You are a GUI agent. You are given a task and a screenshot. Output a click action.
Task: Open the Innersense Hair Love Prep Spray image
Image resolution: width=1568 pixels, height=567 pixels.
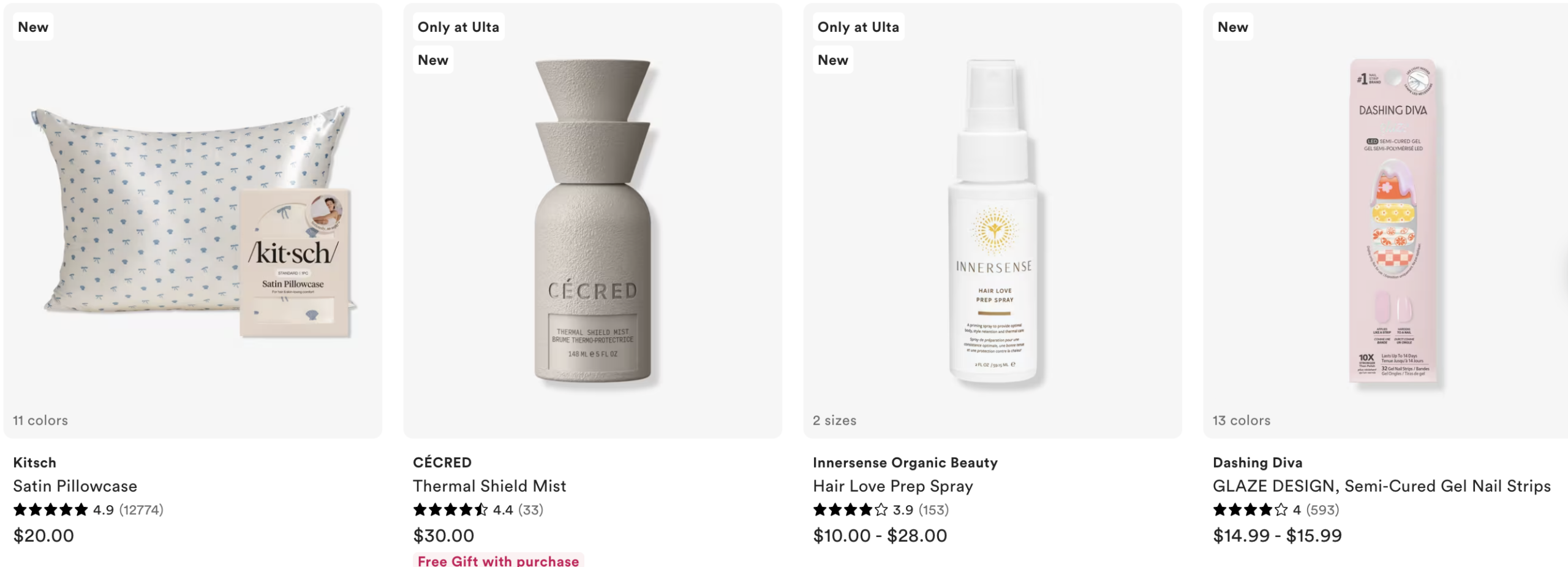tap(992, 221)
